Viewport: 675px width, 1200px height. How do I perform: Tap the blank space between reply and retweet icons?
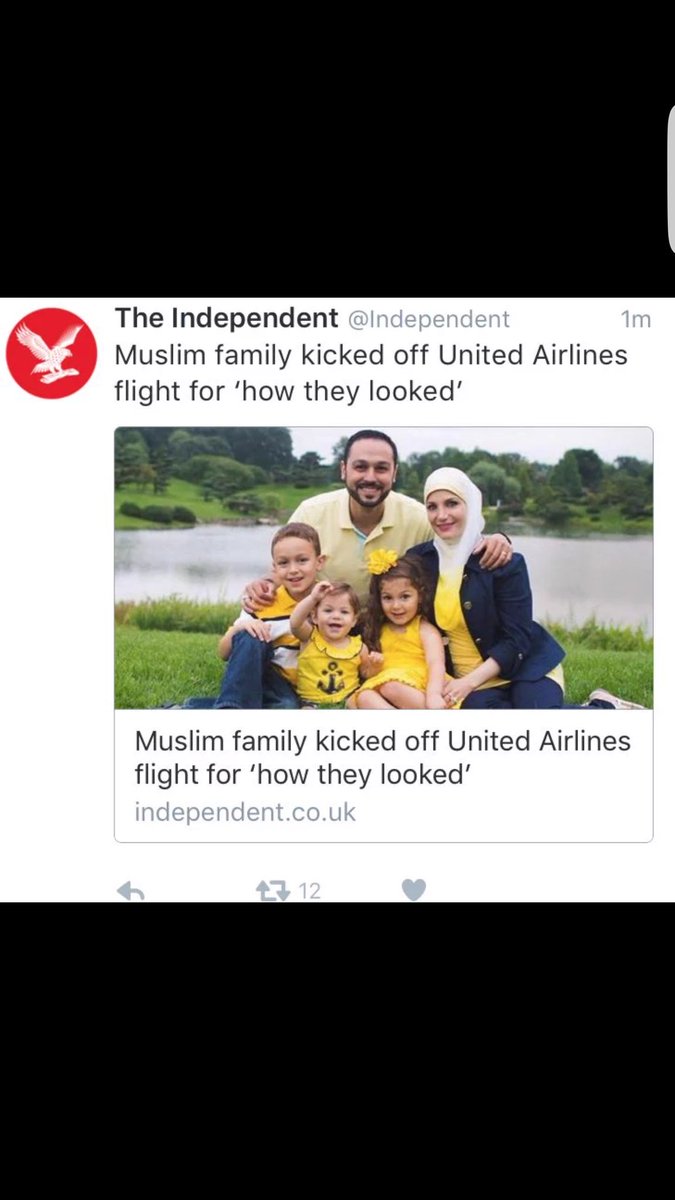click(200, 889)
